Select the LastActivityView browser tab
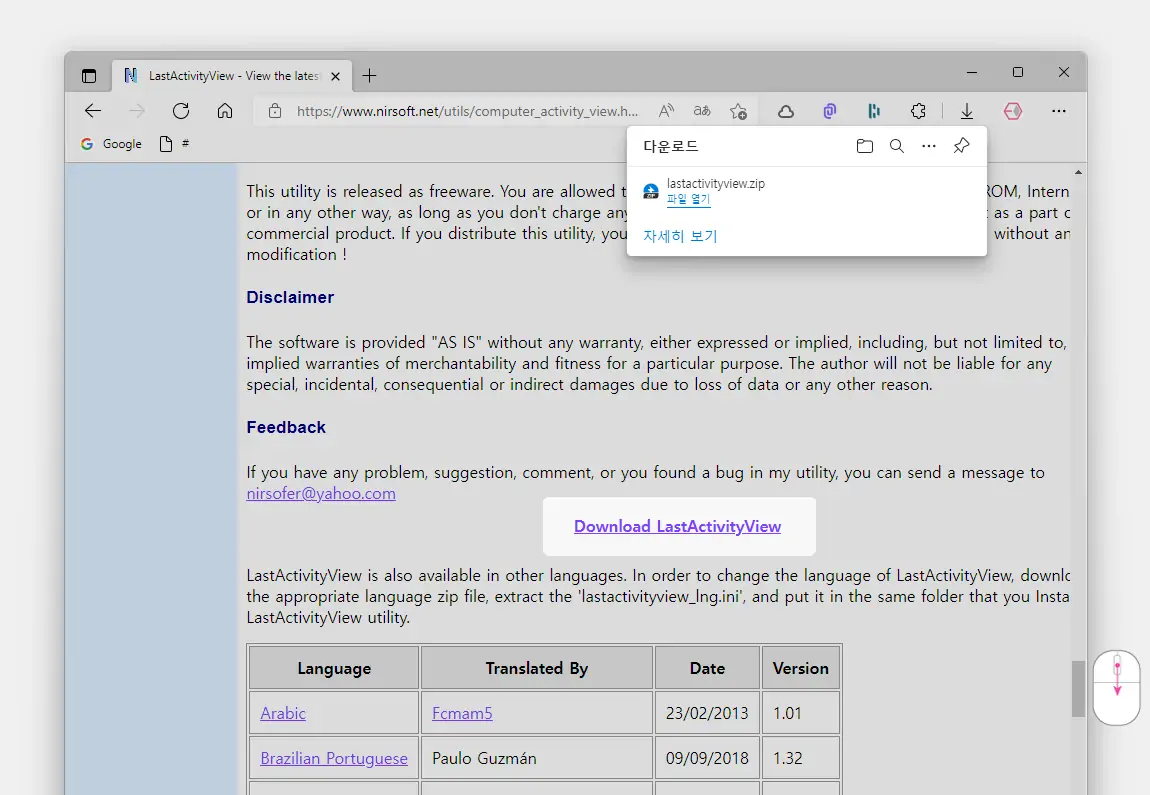1150x795 pixels. point(232,76)
